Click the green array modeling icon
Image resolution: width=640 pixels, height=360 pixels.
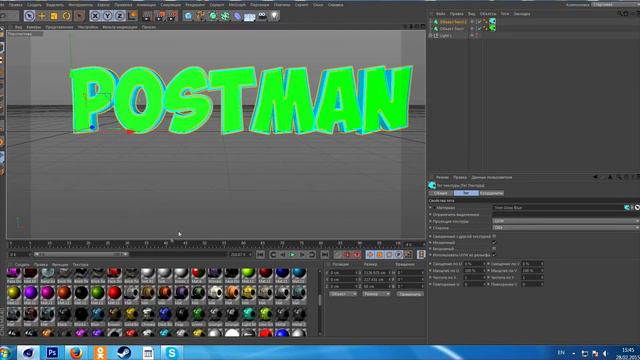pos(225,16)
